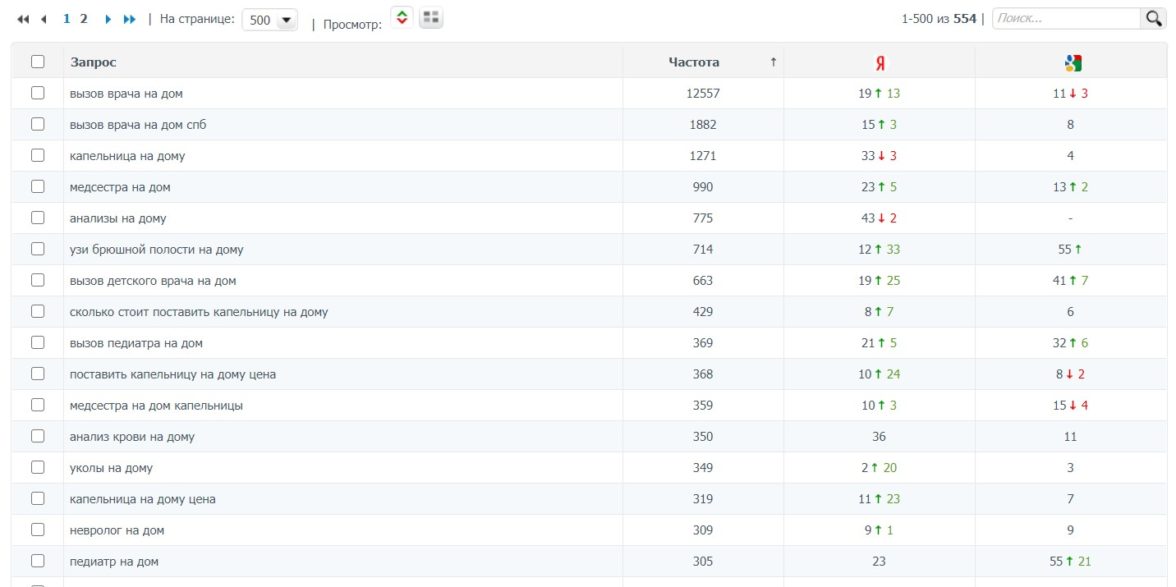1176x587 pixels.
Task: Click query text "уколы на дому"
Action: click(x=111, y=468)
